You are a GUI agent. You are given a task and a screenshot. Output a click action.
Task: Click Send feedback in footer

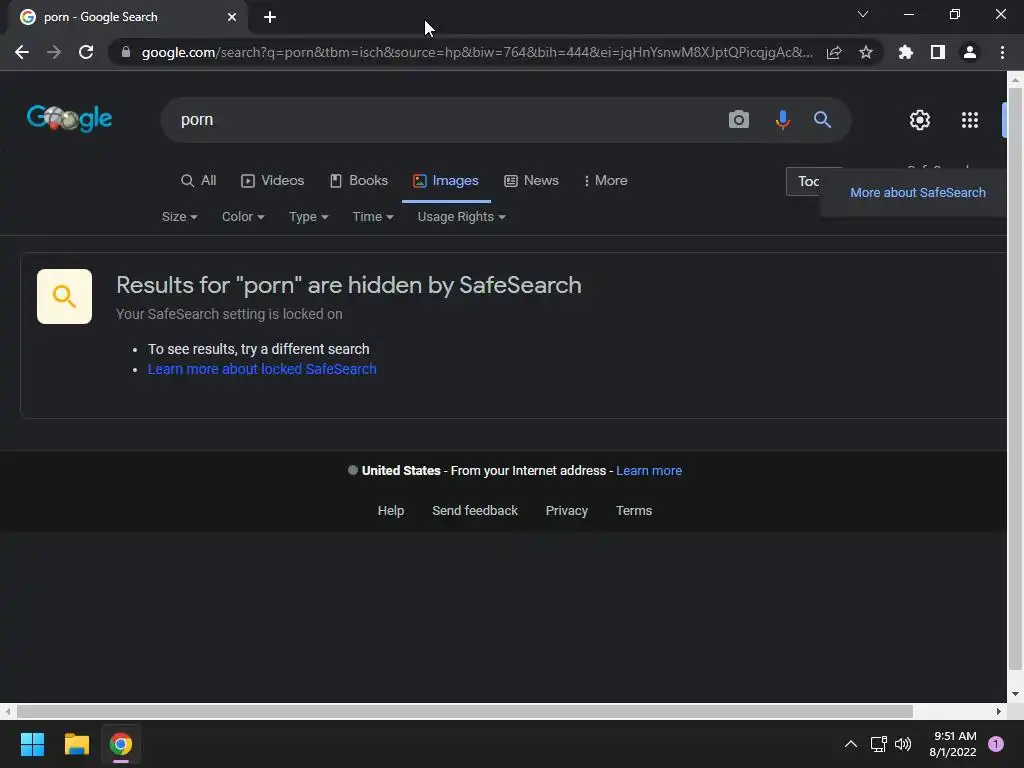coord(475,511)
